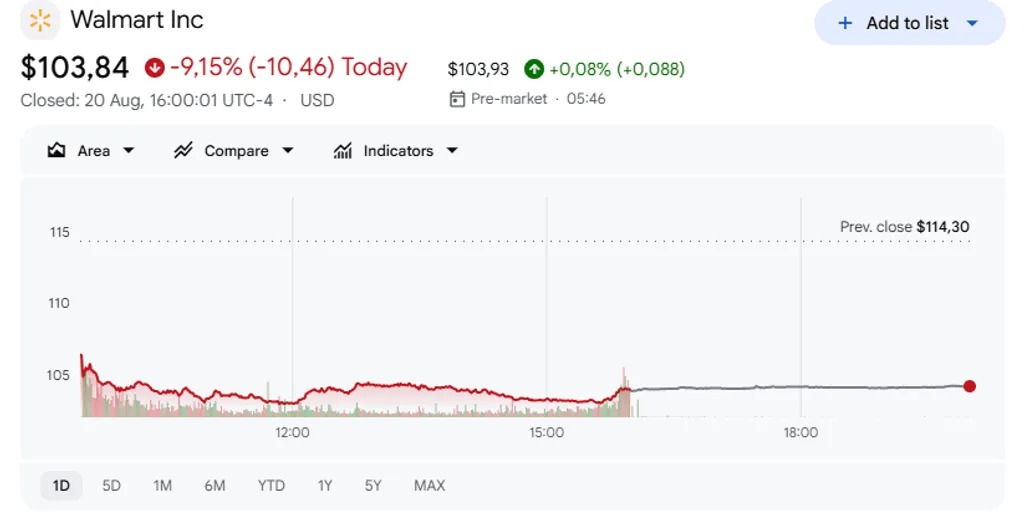Screen dimensions: 1024x520
Task: Click the 15:00 time axis label
Action: point(547,432)
